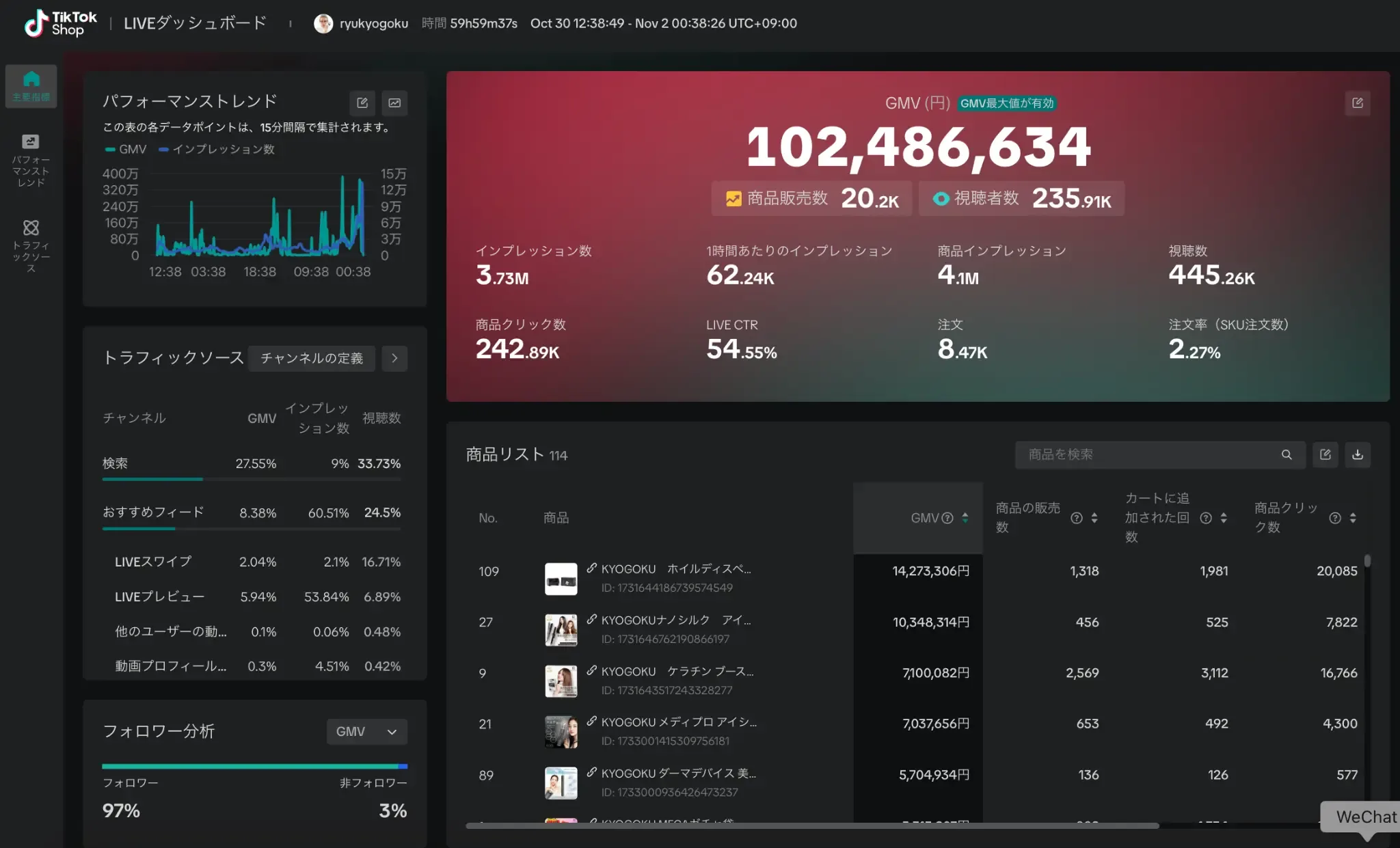The image size is (1400, 848).
Task: Click help icon beside 商品クリック数 header
Action: pos(1335,518)
